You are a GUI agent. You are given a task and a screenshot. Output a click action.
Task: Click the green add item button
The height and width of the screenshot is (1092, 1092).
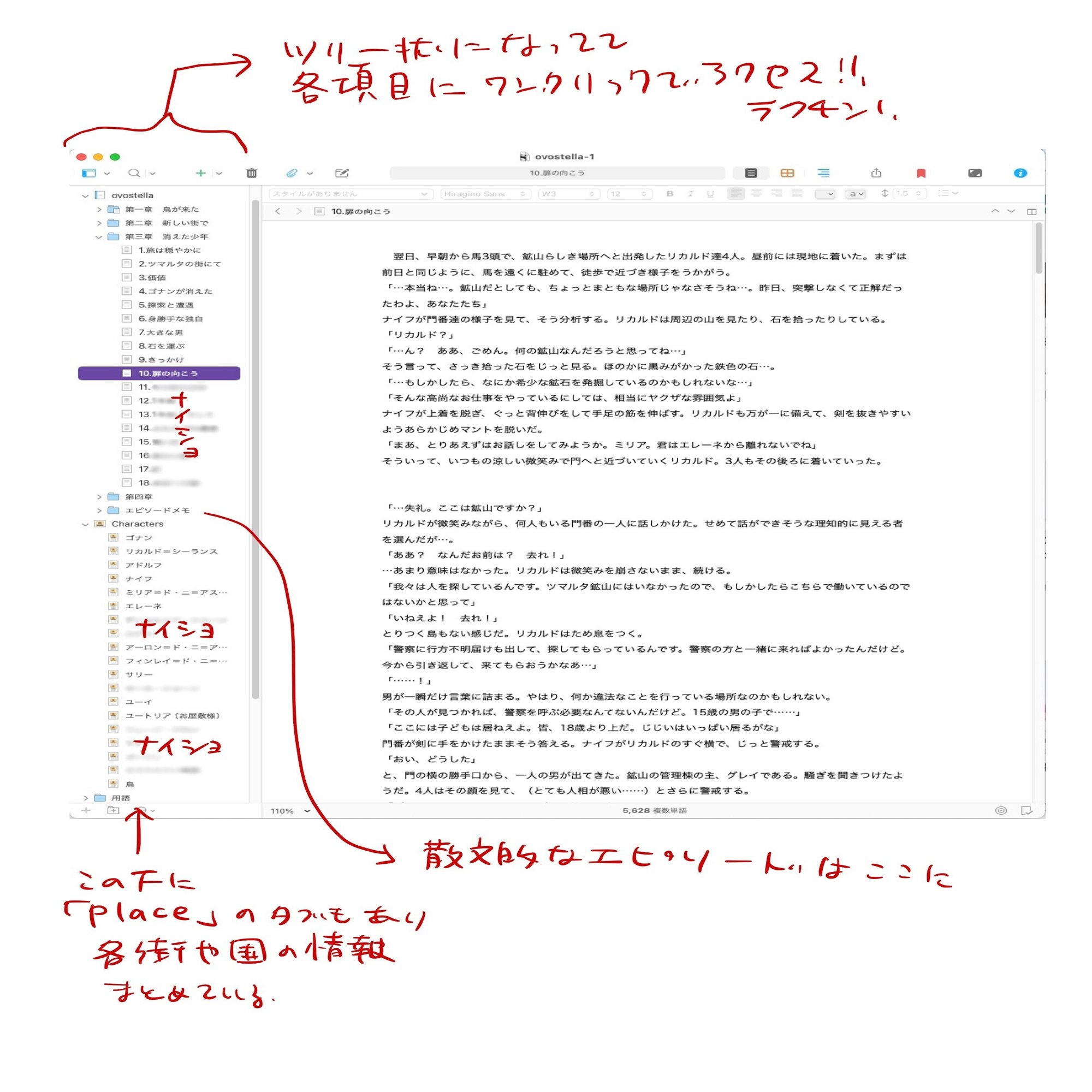point(200,173)
